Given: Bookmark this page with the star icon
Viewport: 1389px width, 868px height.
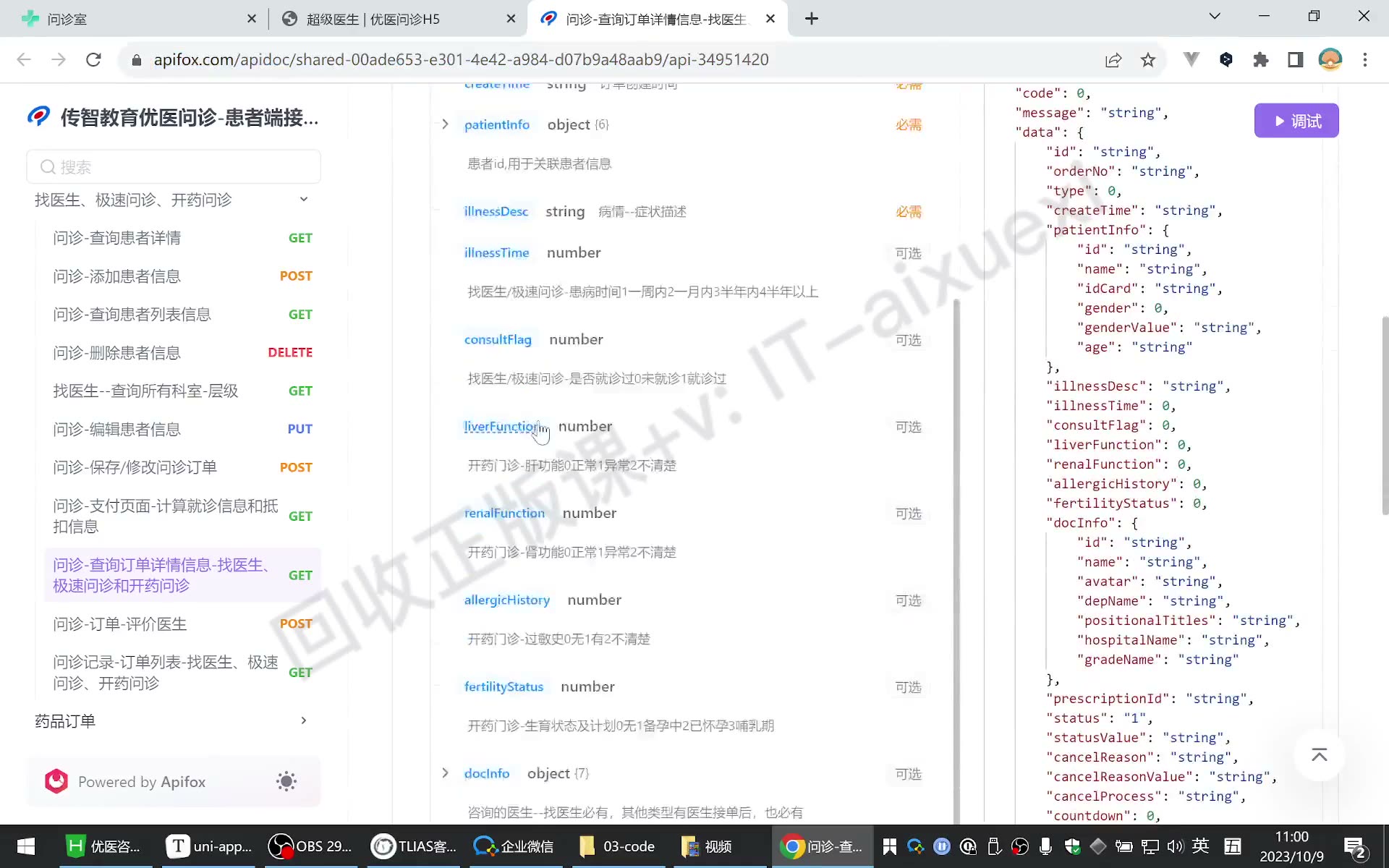Looking at the screenshot, I should pos(1148,60).
